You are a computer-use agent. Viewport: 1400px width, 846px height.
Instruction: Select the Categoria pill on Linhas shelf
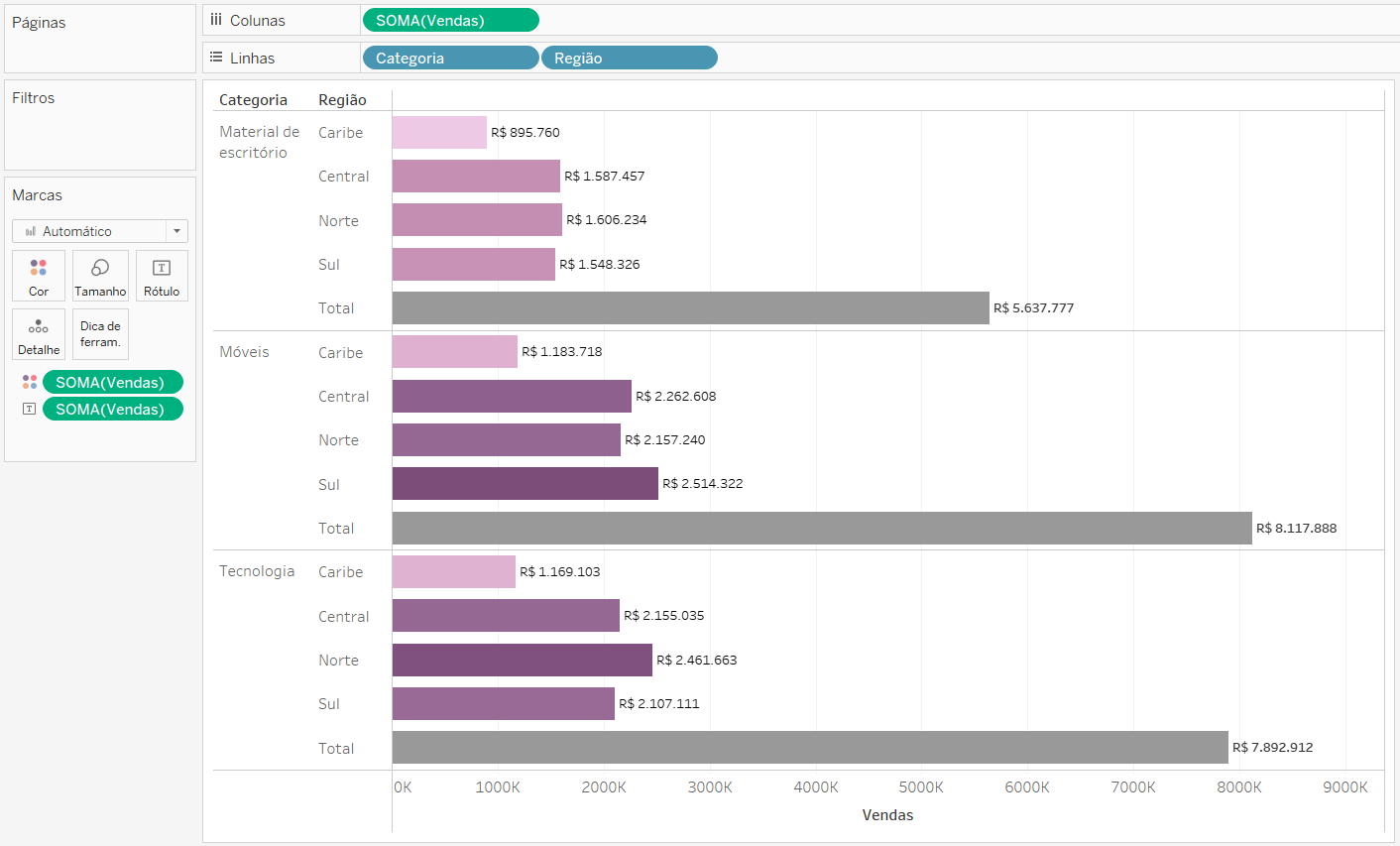[451, 58]
